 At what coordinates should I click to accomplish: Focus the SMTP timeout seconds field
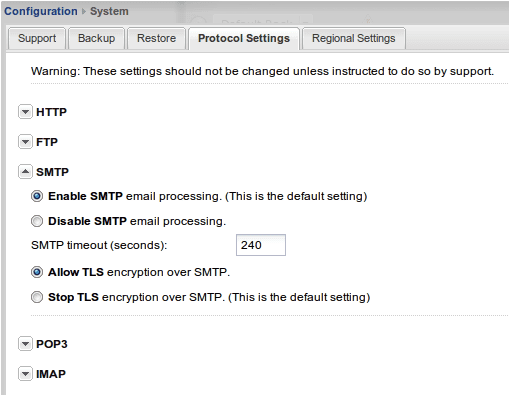261,245
